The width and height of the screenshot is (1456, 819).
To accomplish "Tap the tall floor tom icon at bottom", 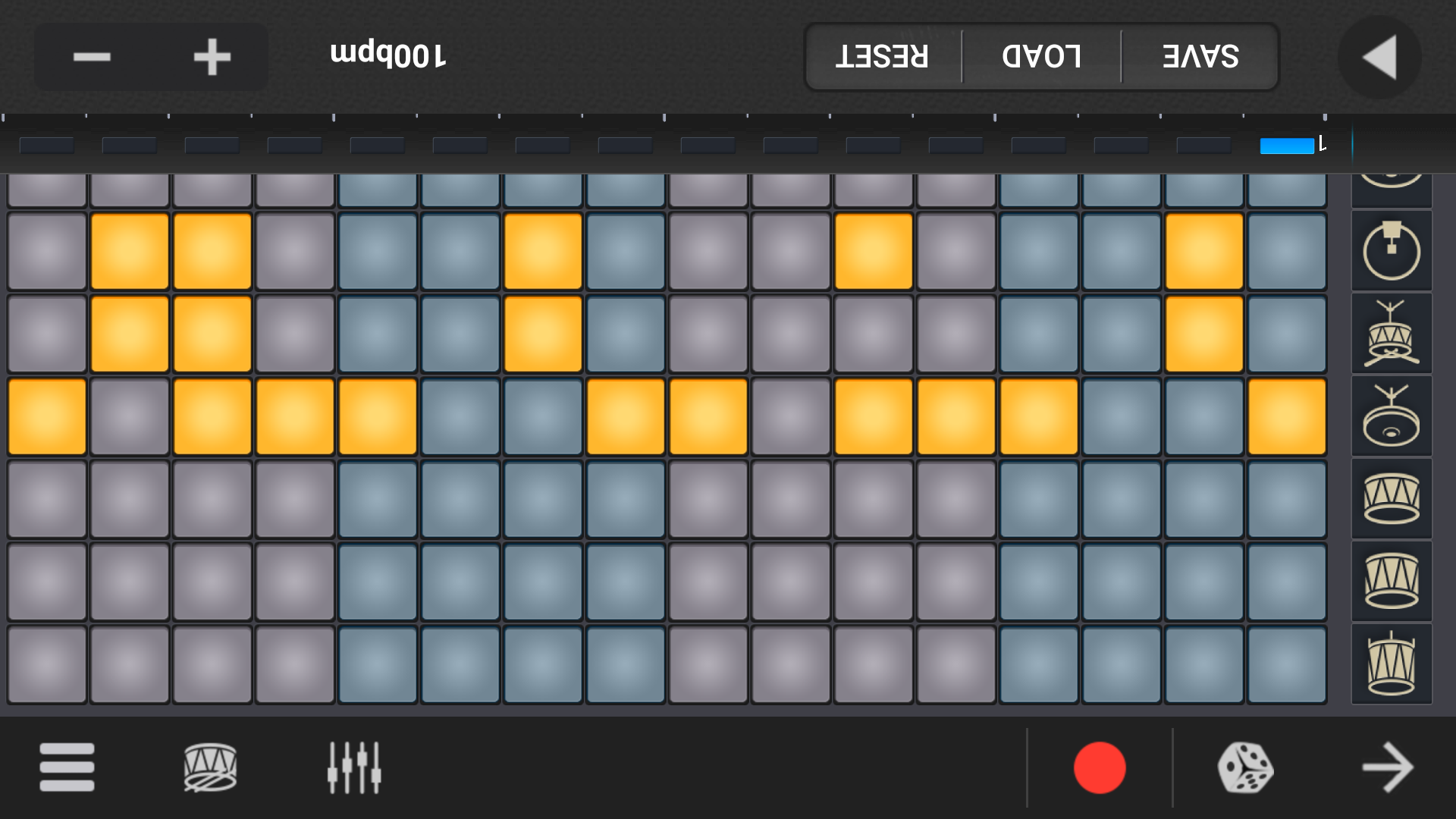I will (x=1391, y=664).
